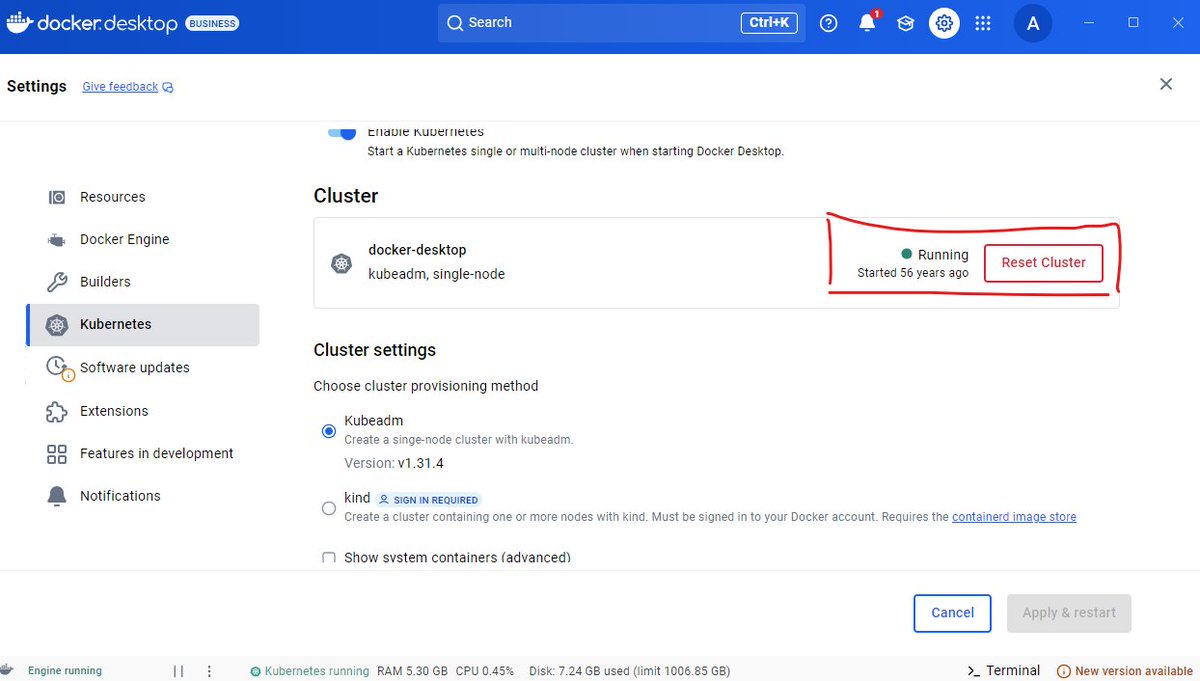Click the Reset Cluster button
The width and height of the screenshot is (1200, 681).
tap(1043, 263)
